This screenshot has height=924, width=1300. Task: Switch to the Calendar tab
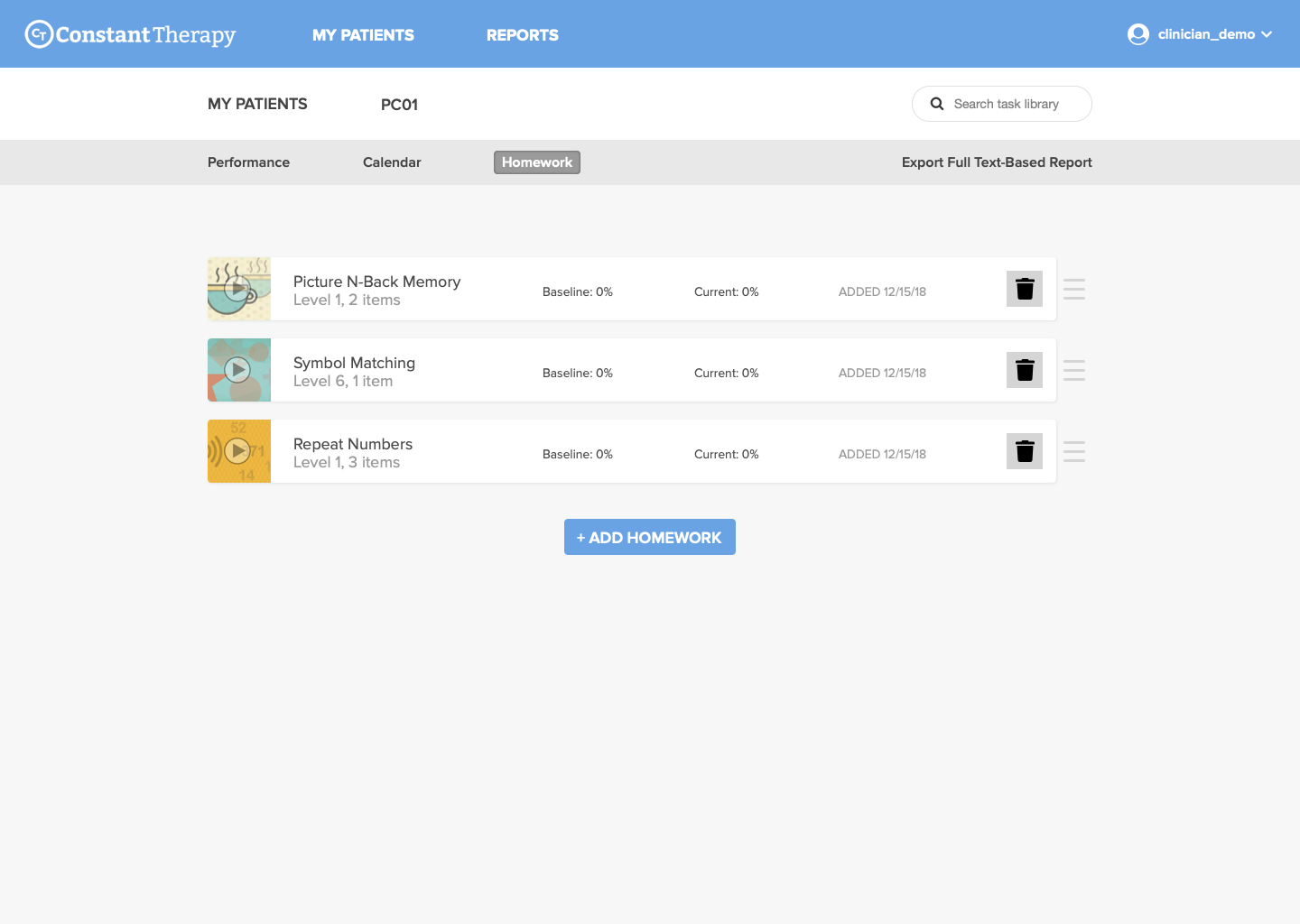[392, 162]
